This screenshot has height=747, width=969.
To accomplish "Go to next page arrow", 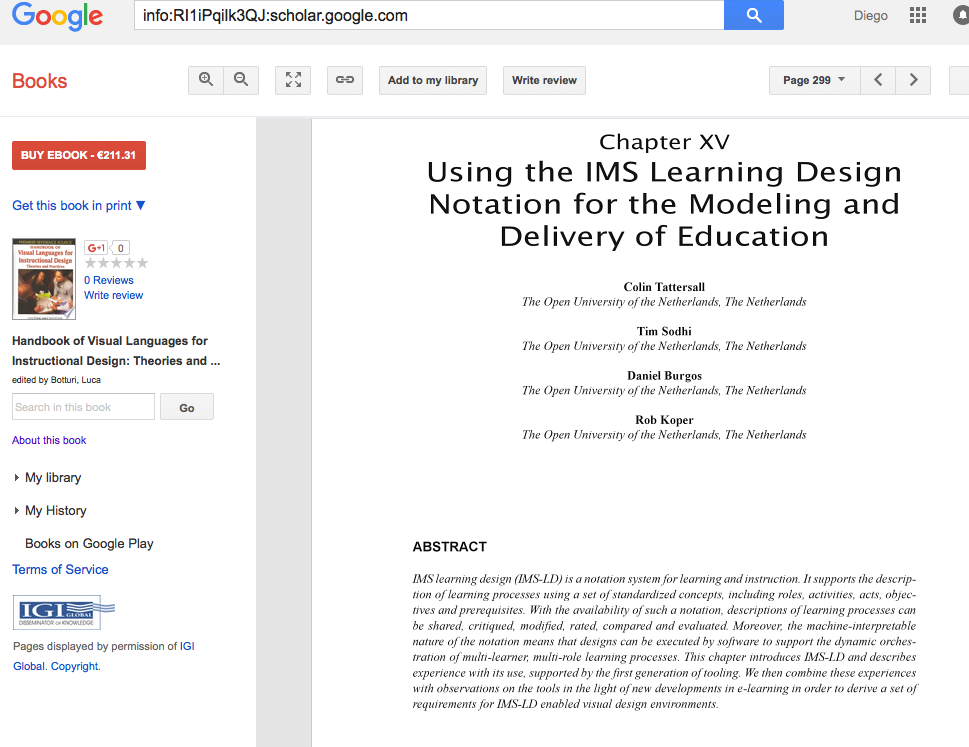I will point(913,80).
